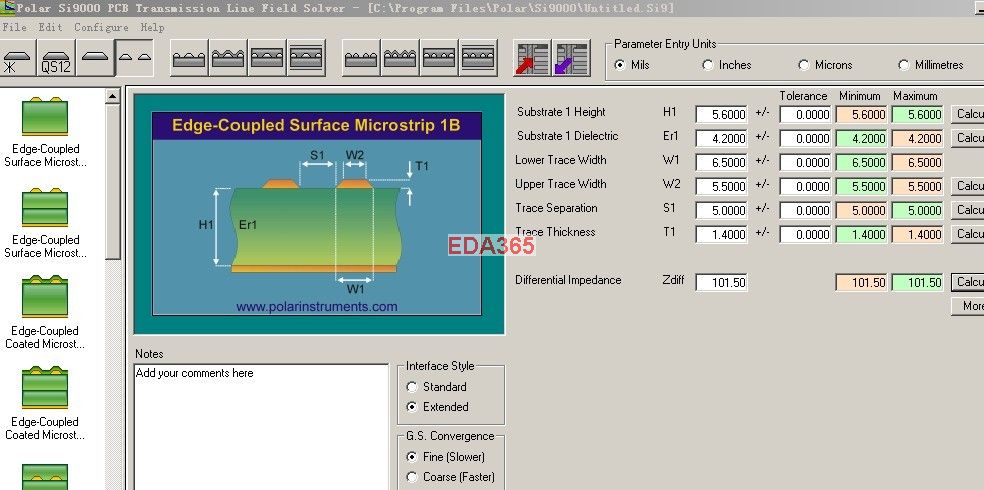The width and height of the screenshot is (984, 490).
Task: Click the Zdiff maximum value box
Action: click(917, 282)
